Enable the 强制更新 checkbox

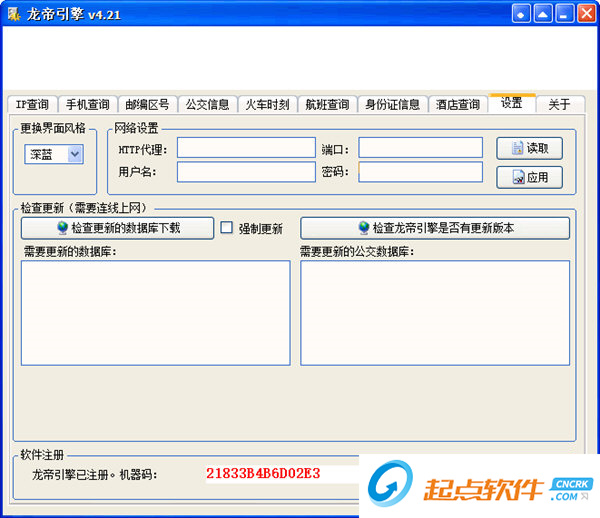[x=227, y=227]
